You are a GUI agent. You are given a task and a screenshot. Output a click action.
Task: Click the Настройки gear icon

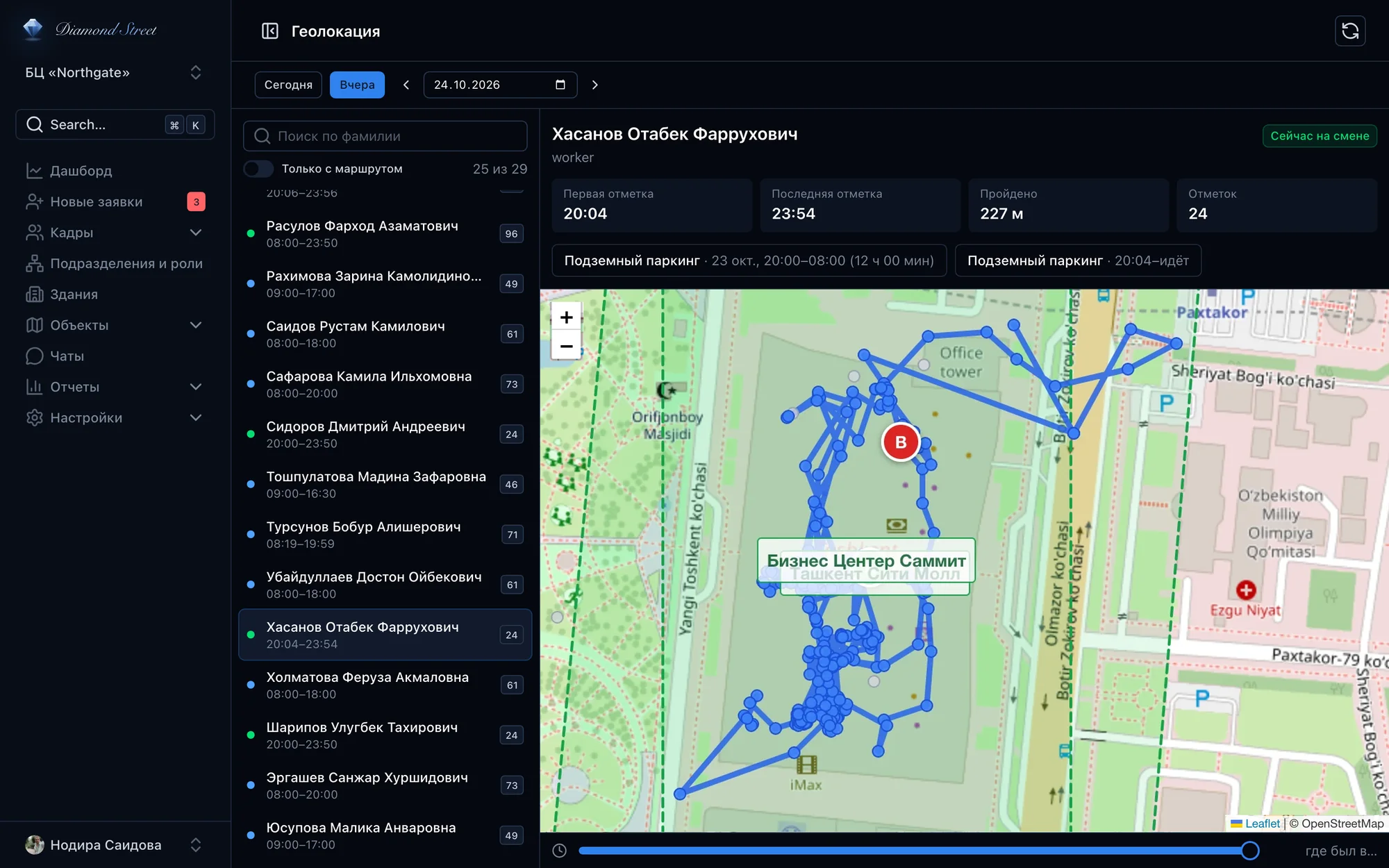34,418
